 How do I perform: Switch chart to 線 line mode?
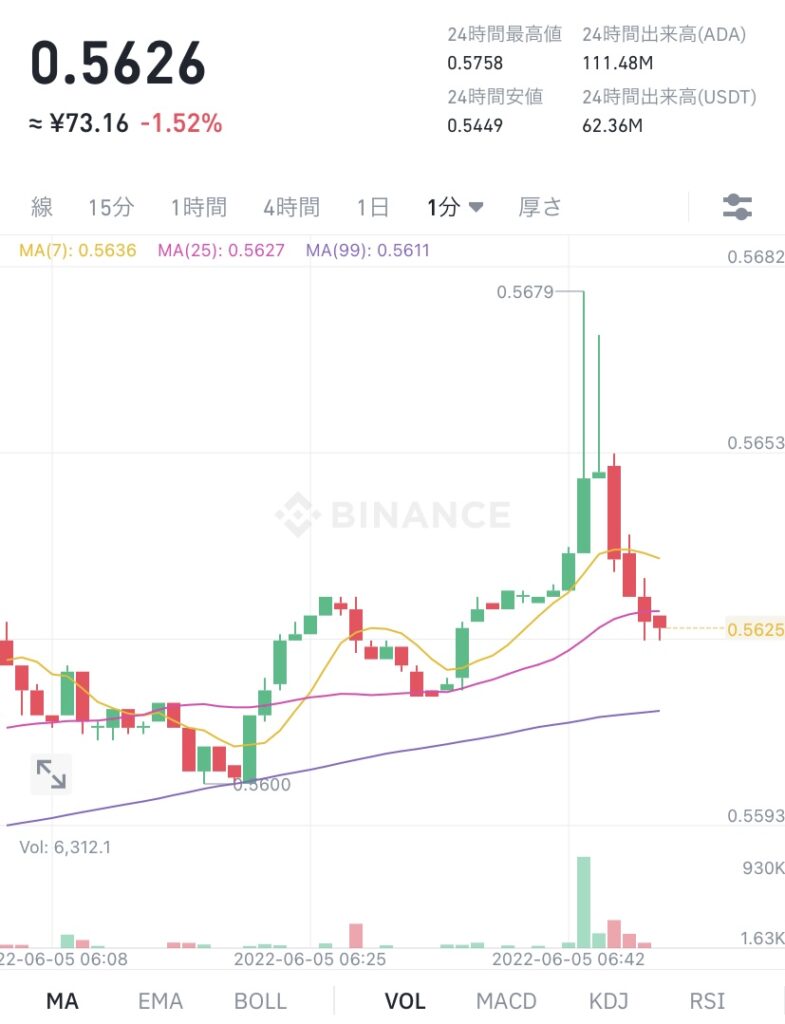pyautogui.click(x=41, y=207)
